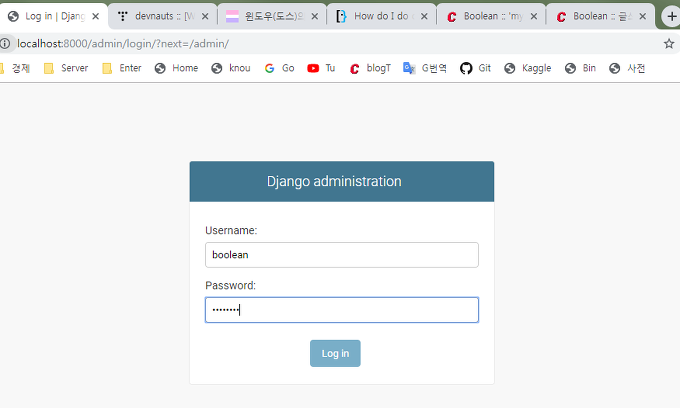Open the Enter bookmark folder

coord(122,68)
